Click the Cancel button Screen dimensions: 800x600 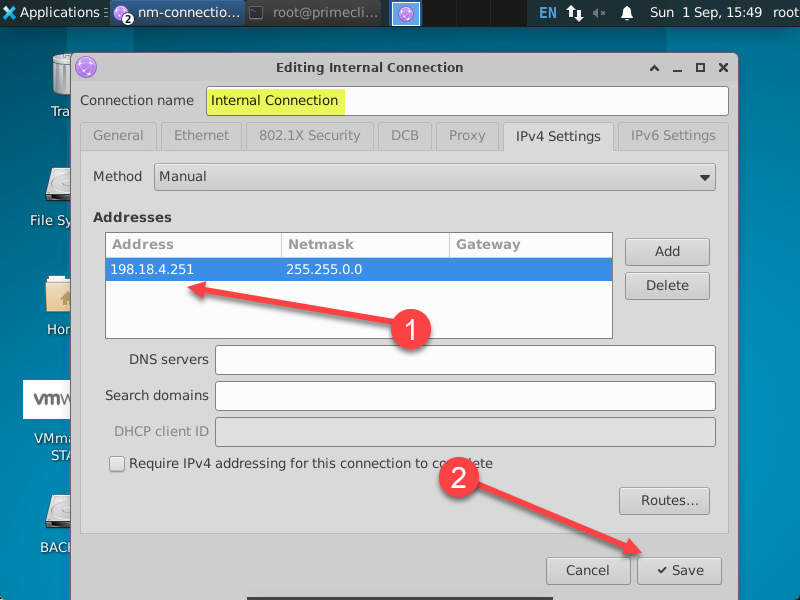588,570
